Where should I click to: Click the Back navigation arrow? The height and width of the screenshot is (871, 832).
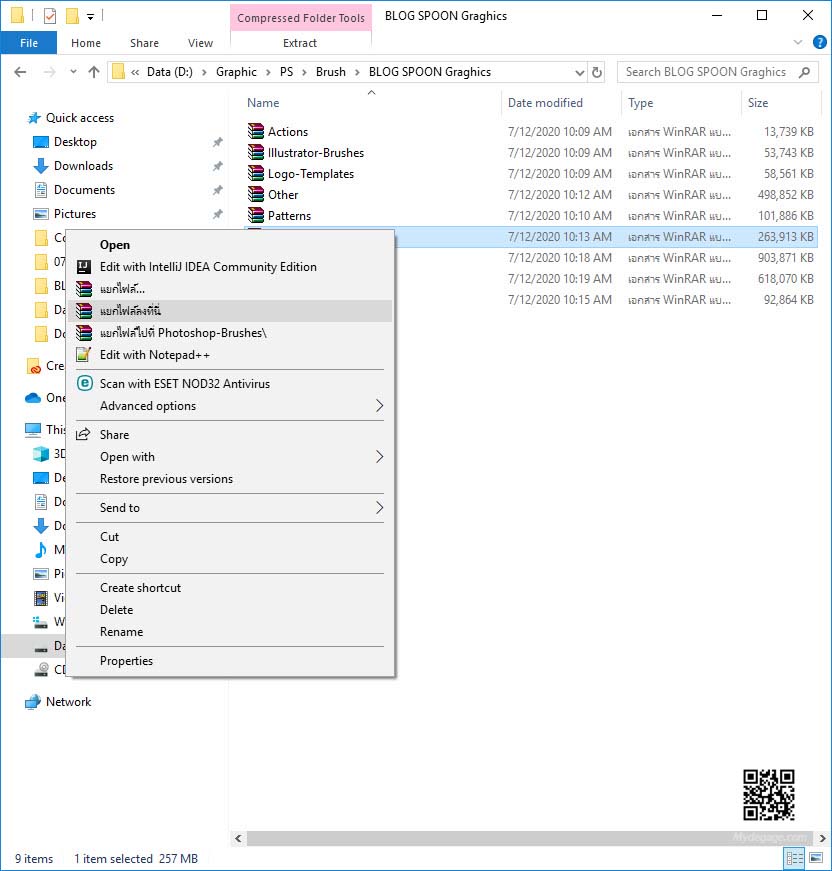(21, 72)
